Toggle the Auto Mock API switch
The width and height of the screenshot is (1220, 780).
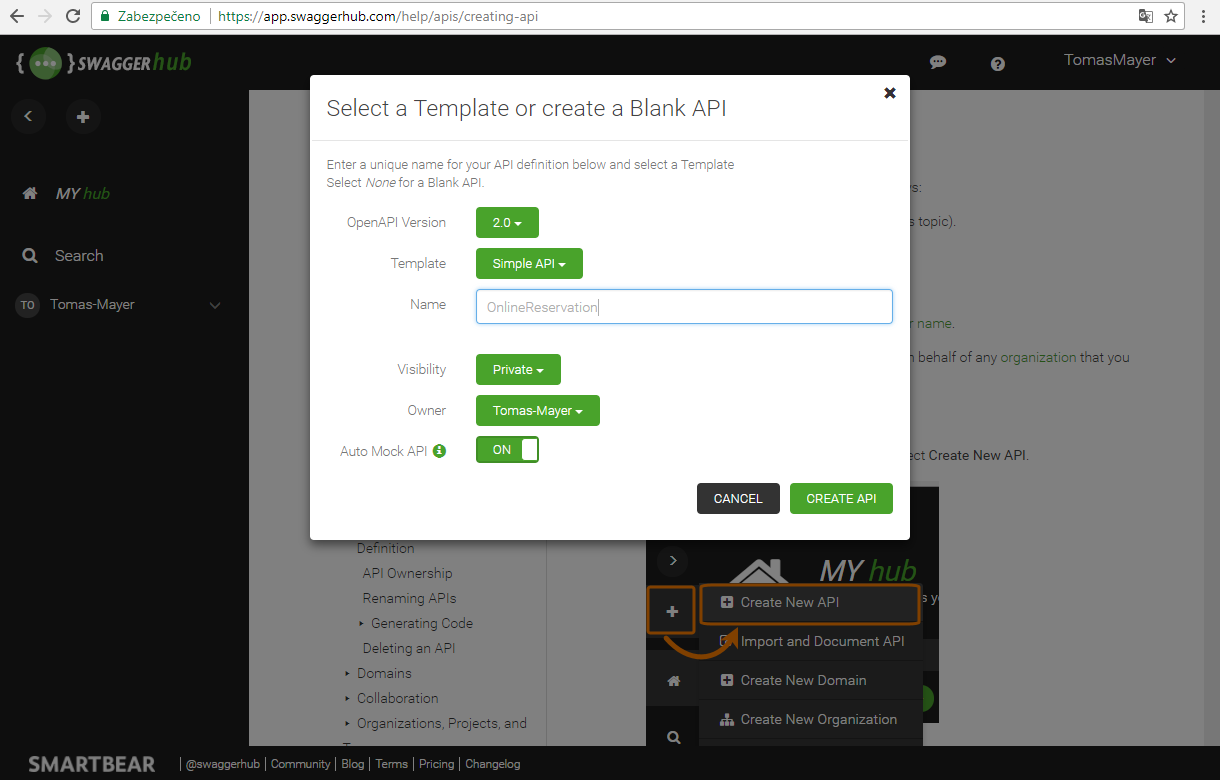click(507, 450)
